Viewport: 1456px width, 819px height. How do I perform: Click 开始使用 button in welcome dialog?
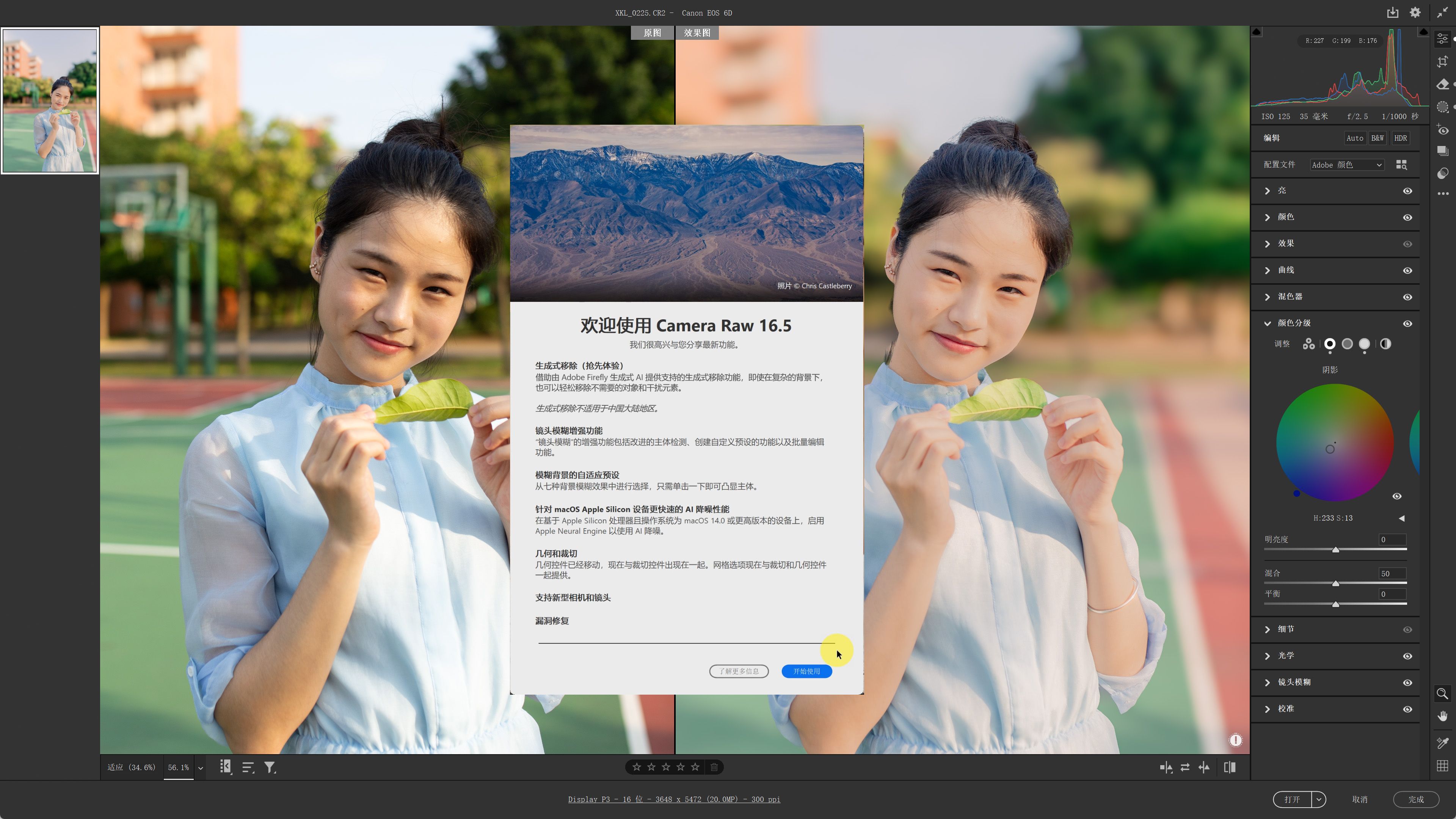click(x=806, y=672)
